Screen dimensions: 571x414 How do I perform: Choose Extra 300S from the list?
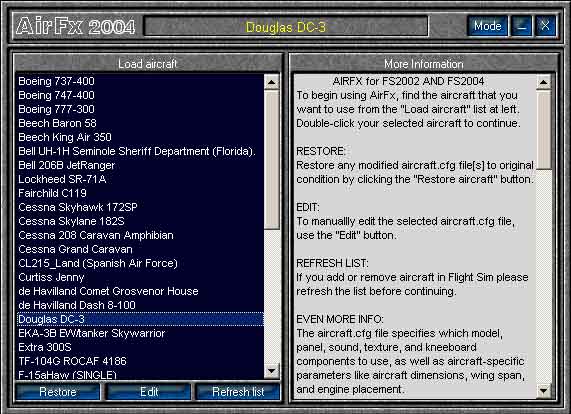tap(140, 347)
